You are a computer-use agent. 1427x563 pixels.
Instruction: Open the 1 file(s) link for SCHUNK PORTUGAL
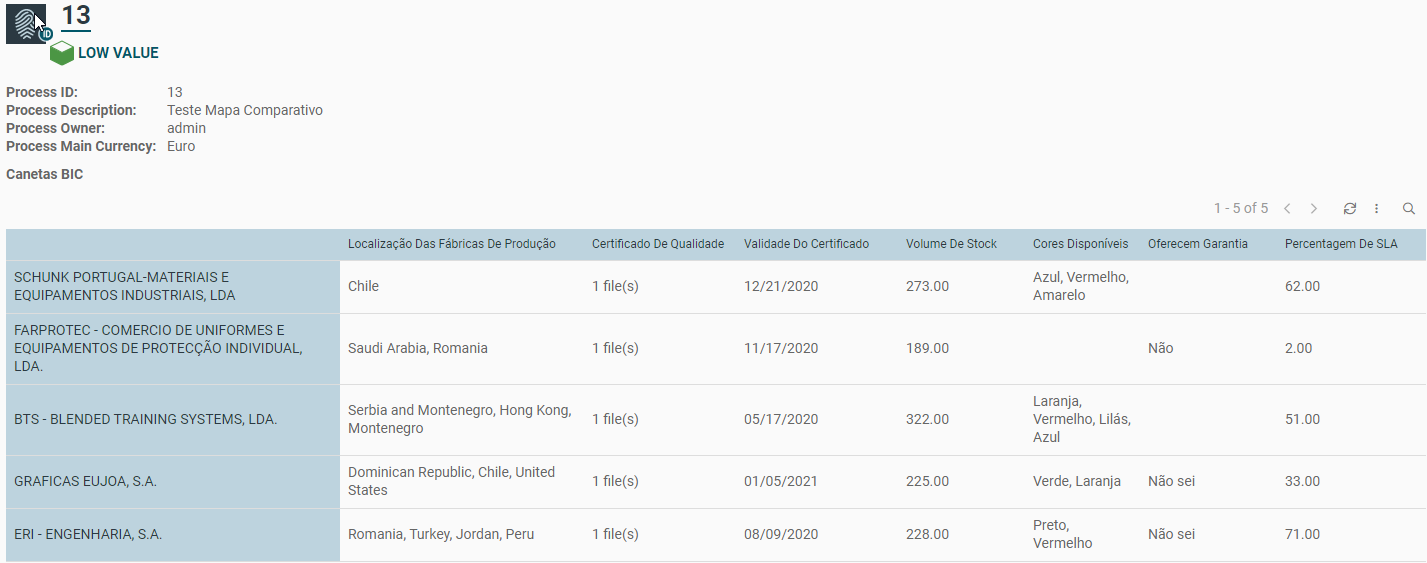[x=615, y=286]
